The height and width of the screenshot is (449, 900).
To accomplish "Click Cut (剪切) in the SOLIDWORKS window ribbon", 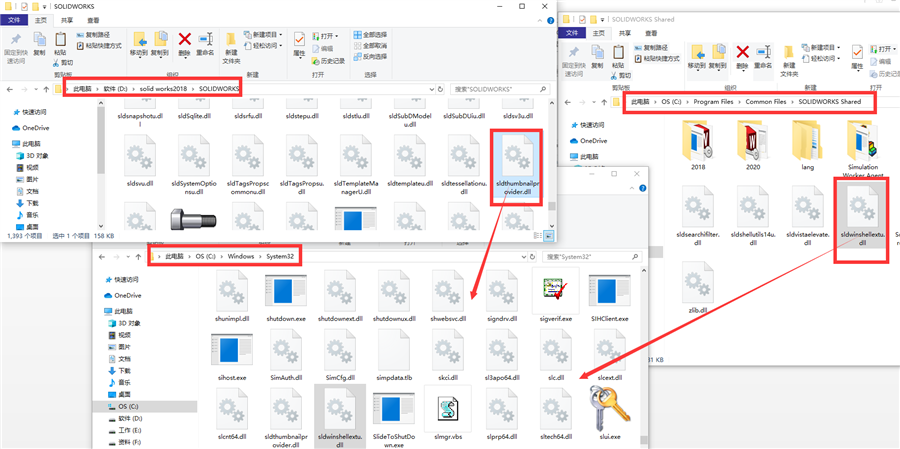I will [63, 62].
